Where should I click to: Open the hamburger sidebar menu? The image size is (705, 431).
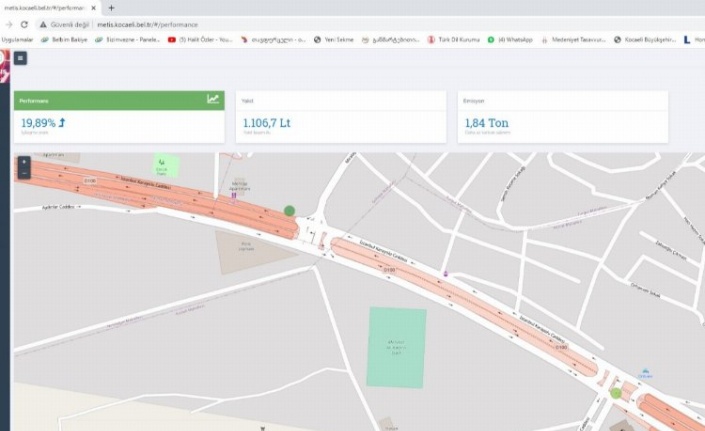pyautogui.click(x=21, y=58)
